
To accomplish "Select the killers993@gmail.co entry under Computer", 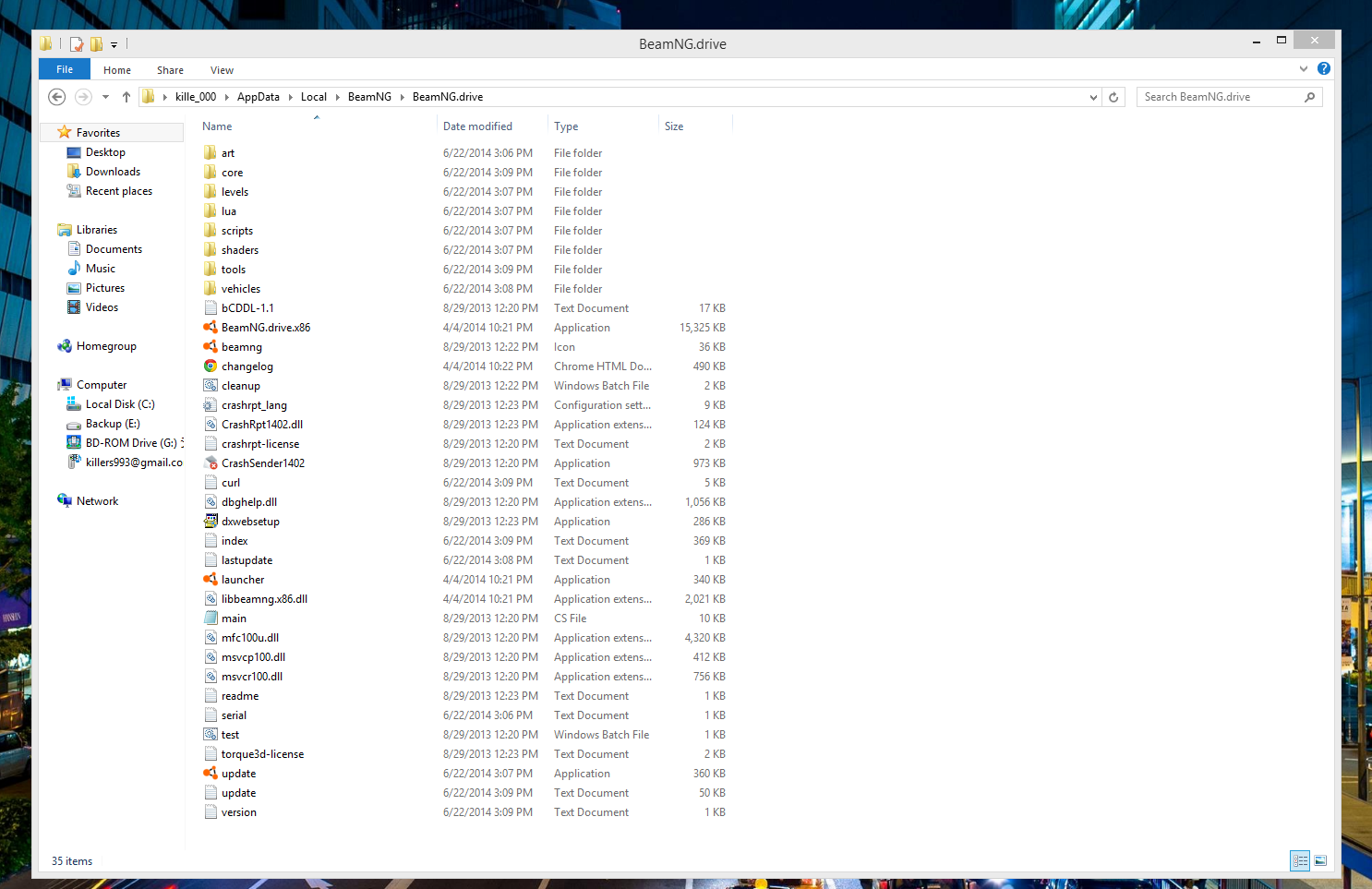I will pyautogui.click(x=134, y=463).
